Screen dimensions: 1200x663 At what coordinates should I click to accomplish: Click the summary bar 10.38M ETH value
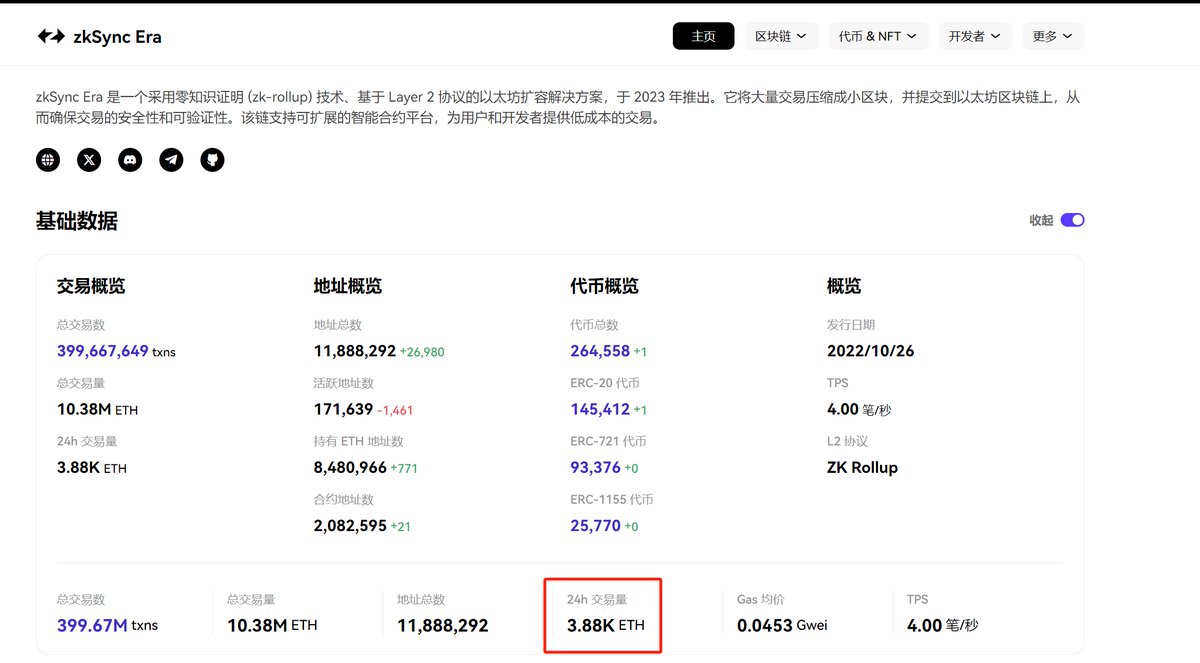272,625
